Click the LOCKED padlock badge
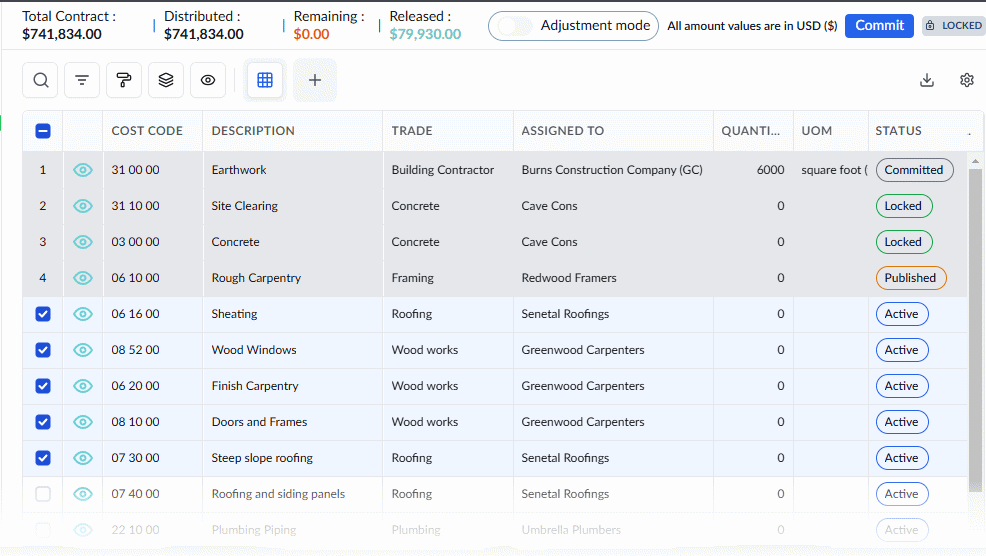Viewport: 986px width, 556px height. (954, 26)
